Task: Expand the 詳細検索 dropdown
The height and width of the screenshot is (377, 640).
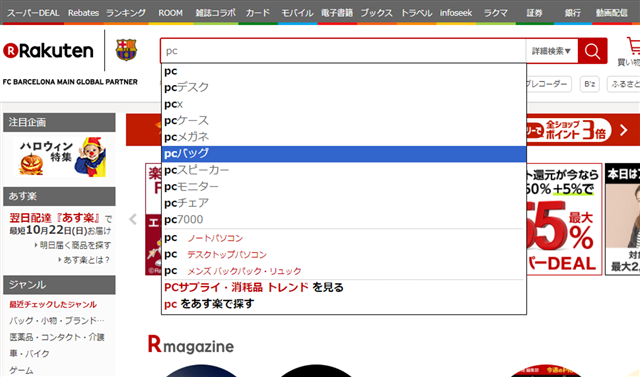Action: click(x=551, y=51)
